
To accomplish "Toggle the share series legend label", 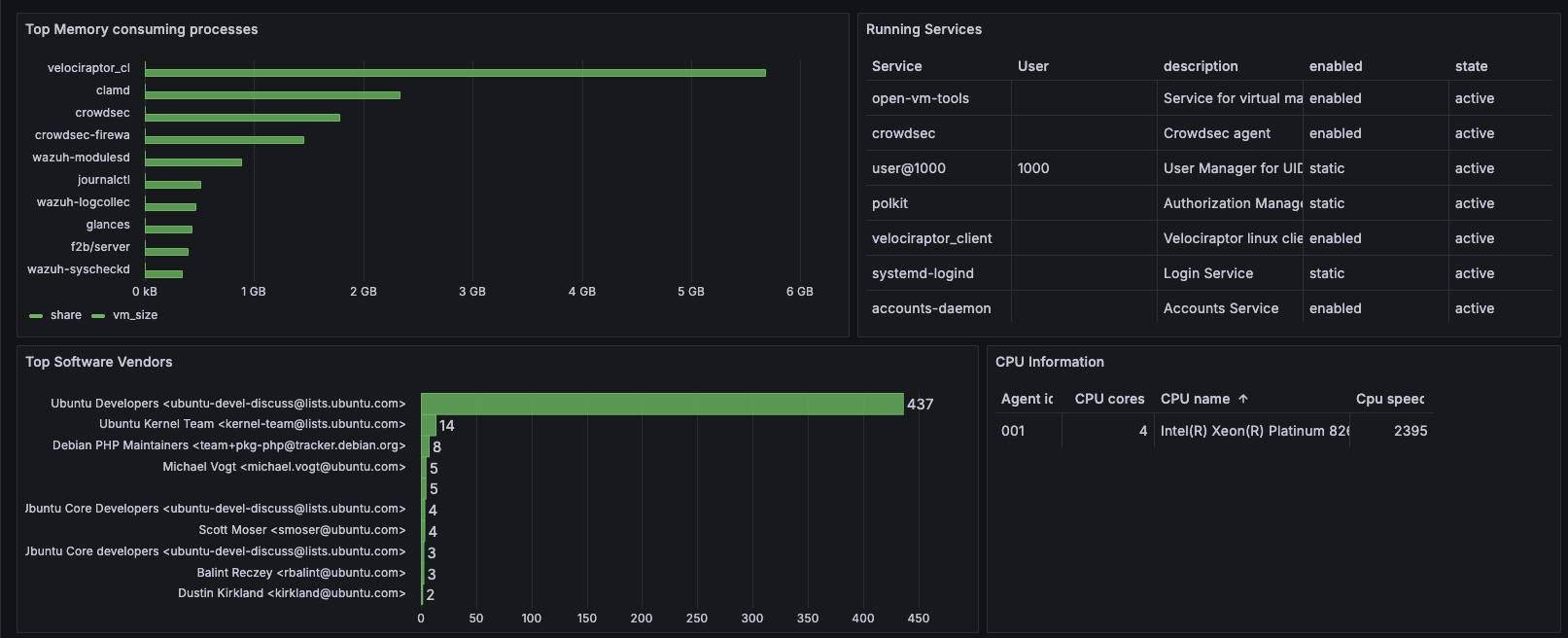I will pyautogui.click(x=66, y=315).
